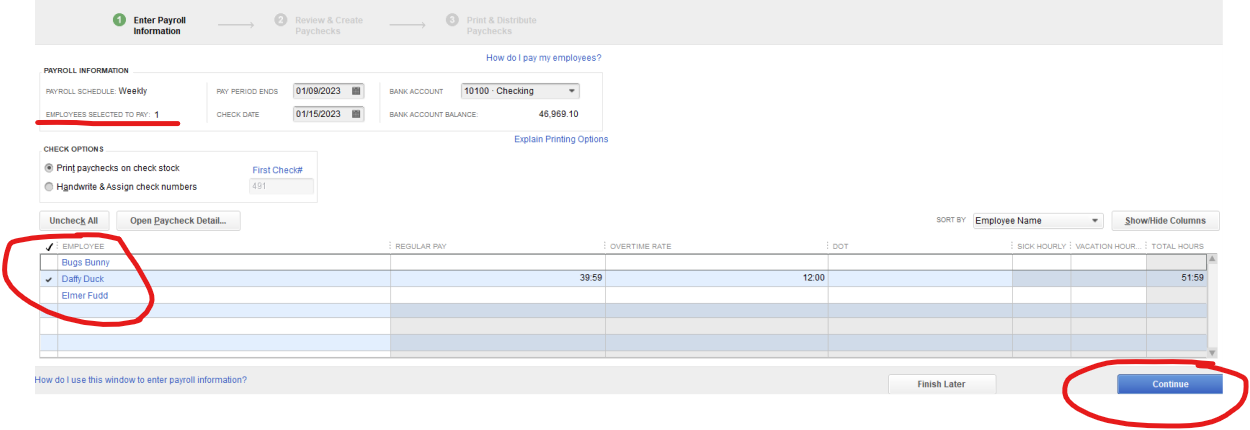1250x430 pixels.
Task: Click the Show/Hide Columns button
Action: coord(1165,221)
